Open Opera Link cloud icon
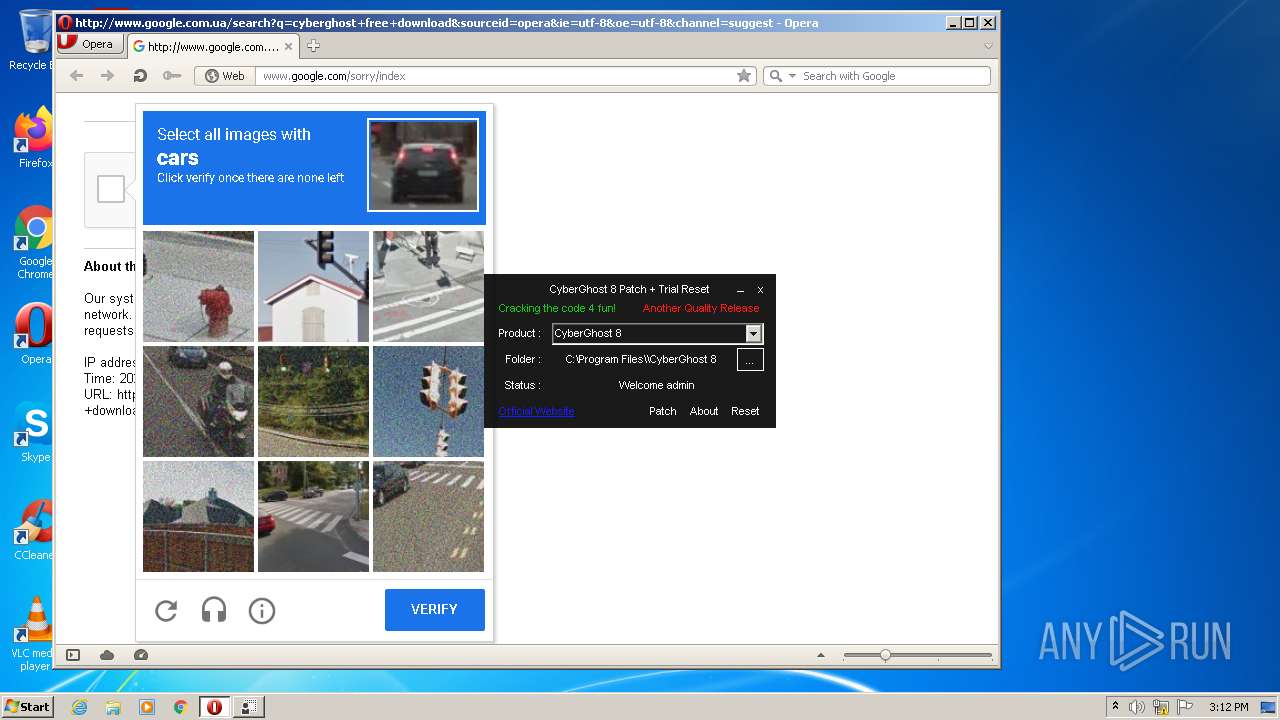This screenshot has height=720, width=1280. (x=107, y=655)
